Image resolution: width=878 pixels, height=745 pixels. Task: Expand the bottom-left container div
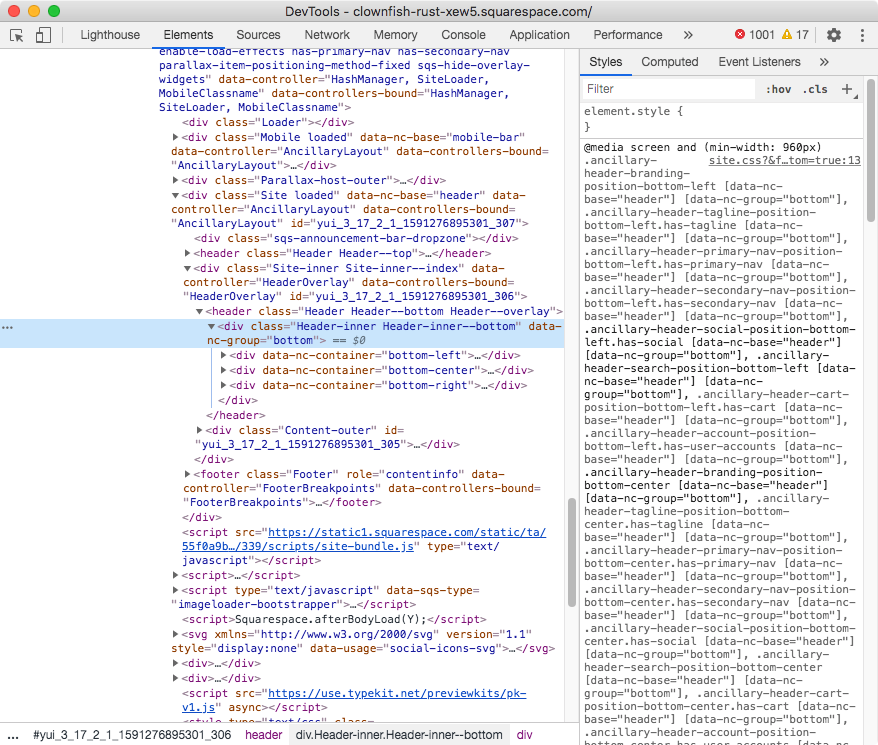pyautogui.click(x=223, y=355)
